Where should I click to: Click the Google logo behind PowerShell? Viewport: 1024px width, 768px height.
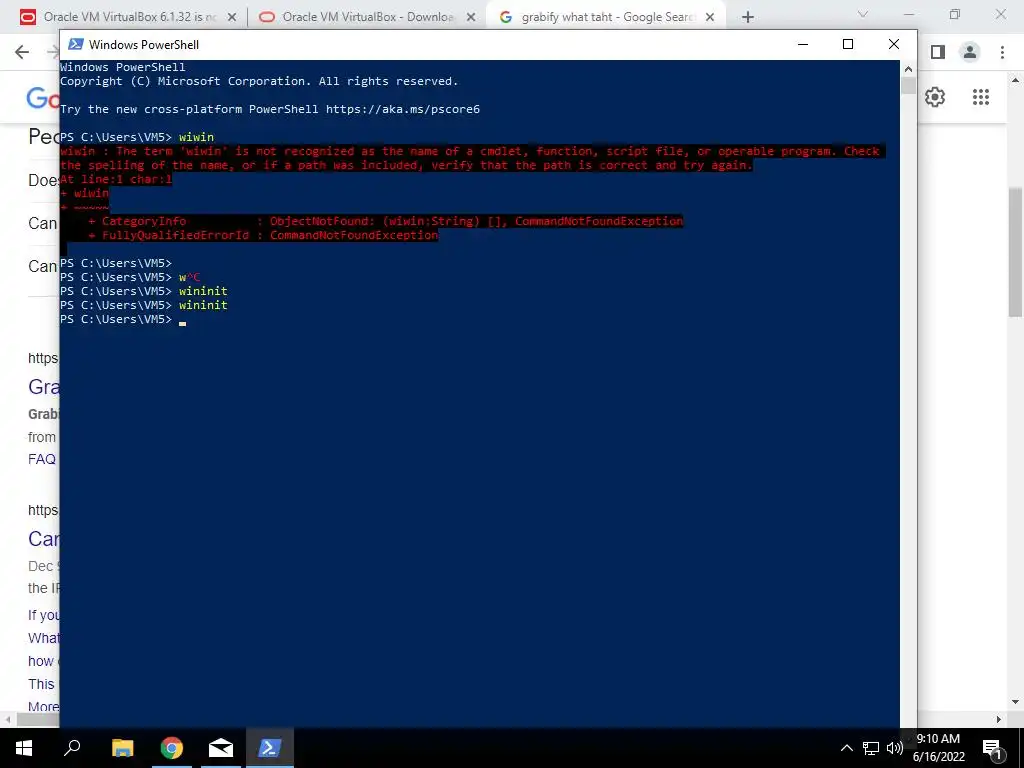43,98
